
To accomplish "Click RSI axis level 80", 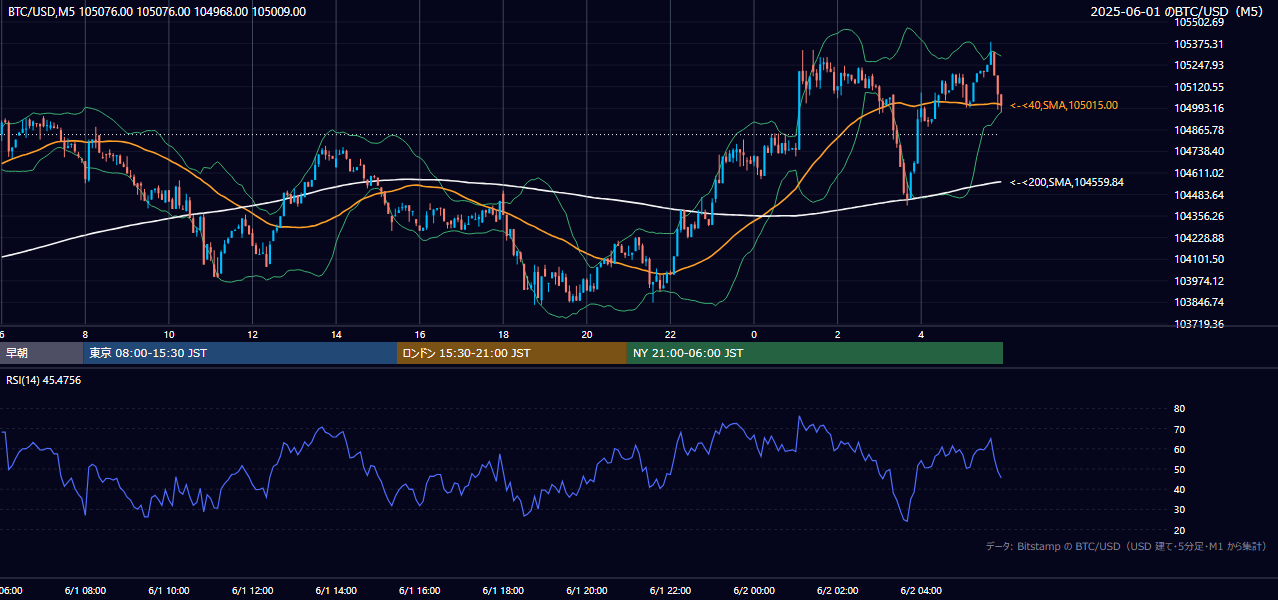I will [1179, 409].
